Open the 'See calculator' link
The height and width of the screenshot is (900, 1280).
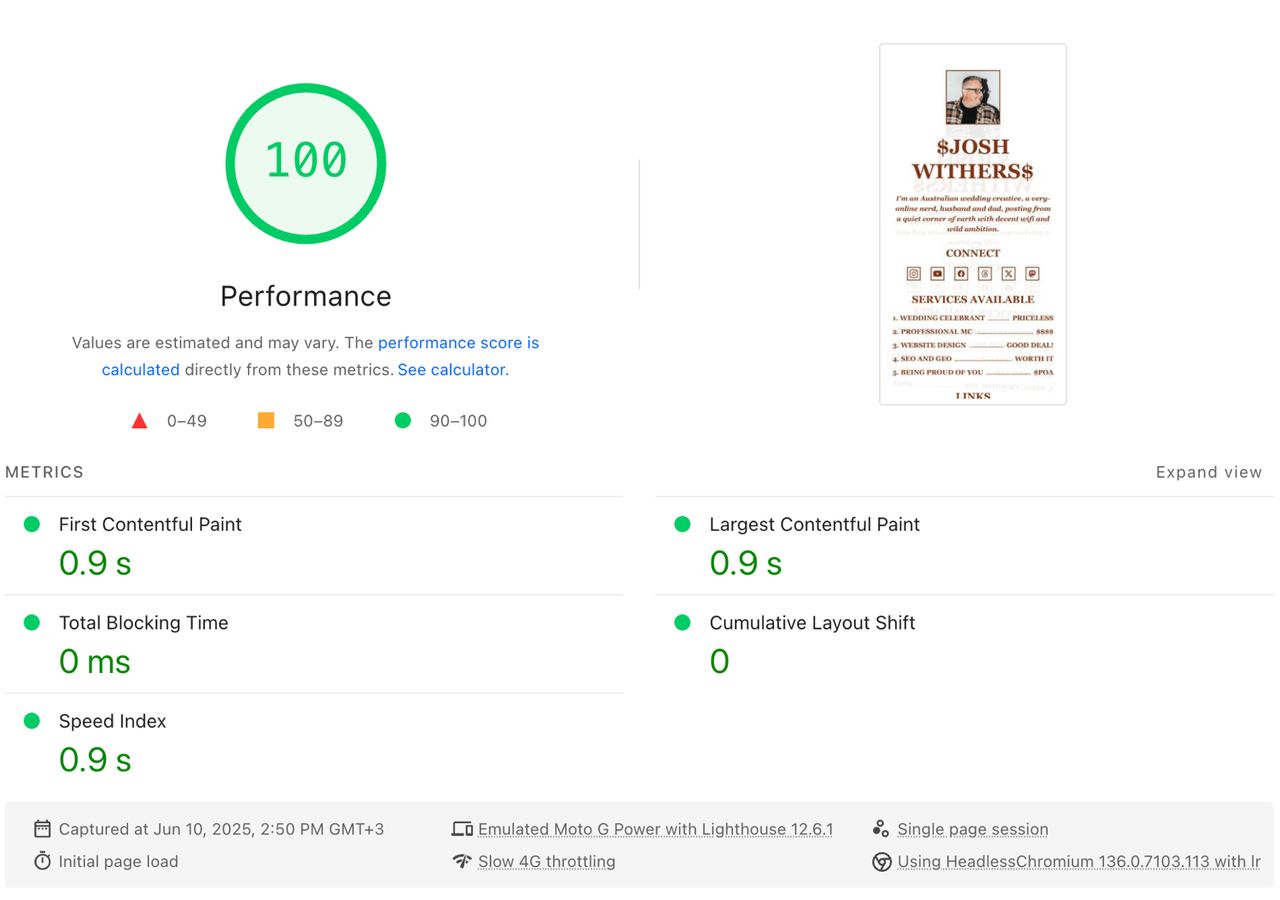point(451,369)
